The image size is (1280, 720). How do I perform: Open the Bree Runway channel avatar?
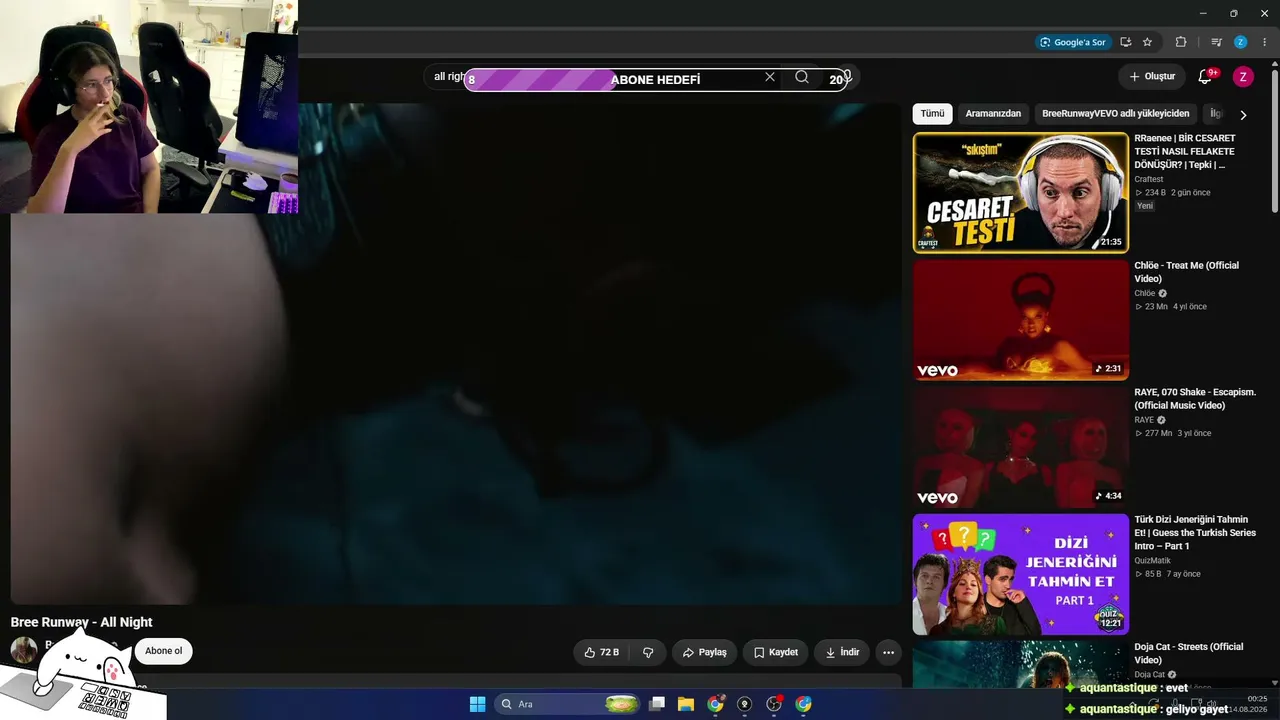[x=24, y=650]
